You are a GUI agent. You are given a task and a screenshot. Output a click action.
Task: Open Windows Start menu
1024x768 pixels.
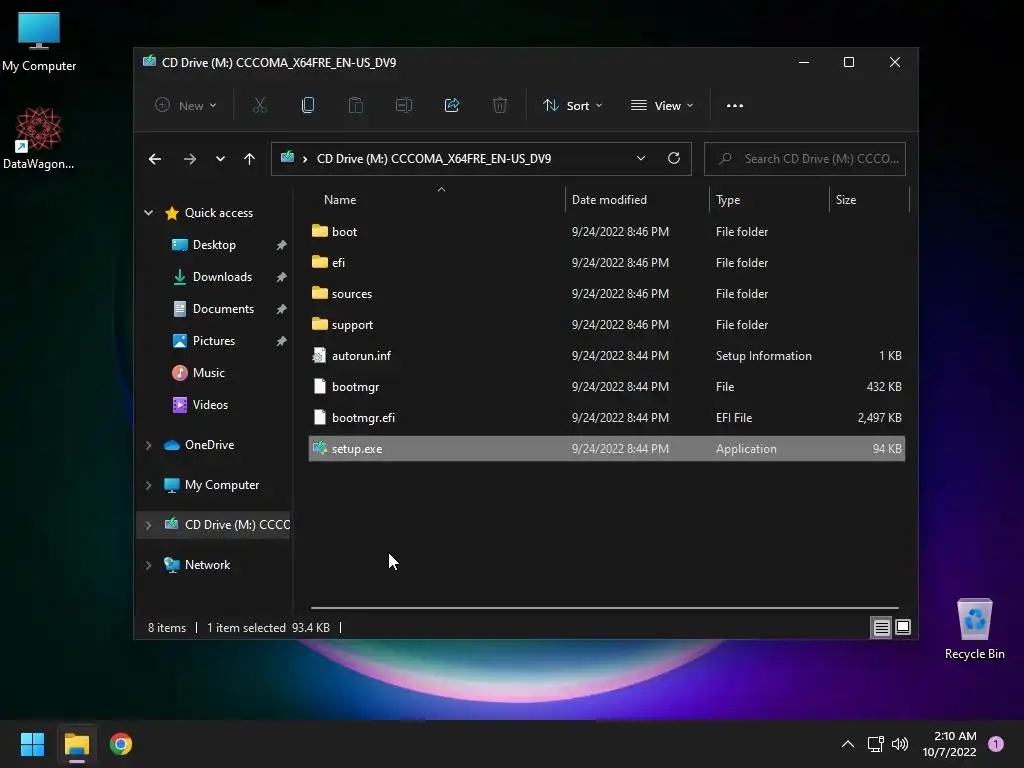click(x=32, y=744)
